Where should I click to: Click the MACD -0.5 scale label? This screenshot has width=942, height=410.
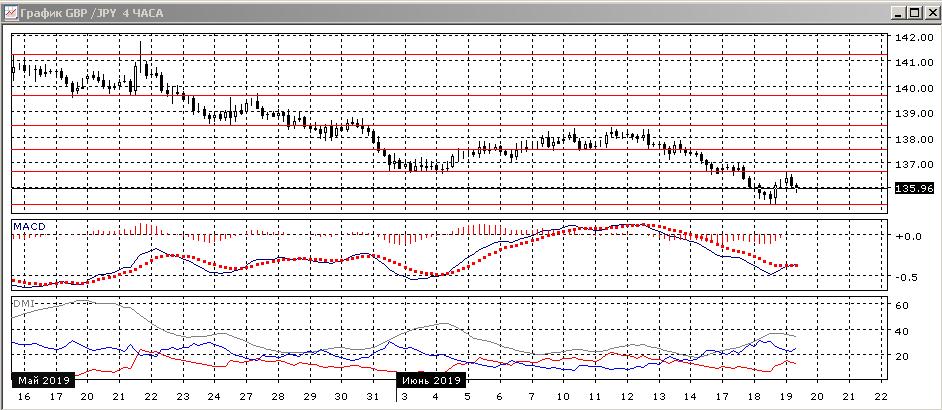pos(909,277)
